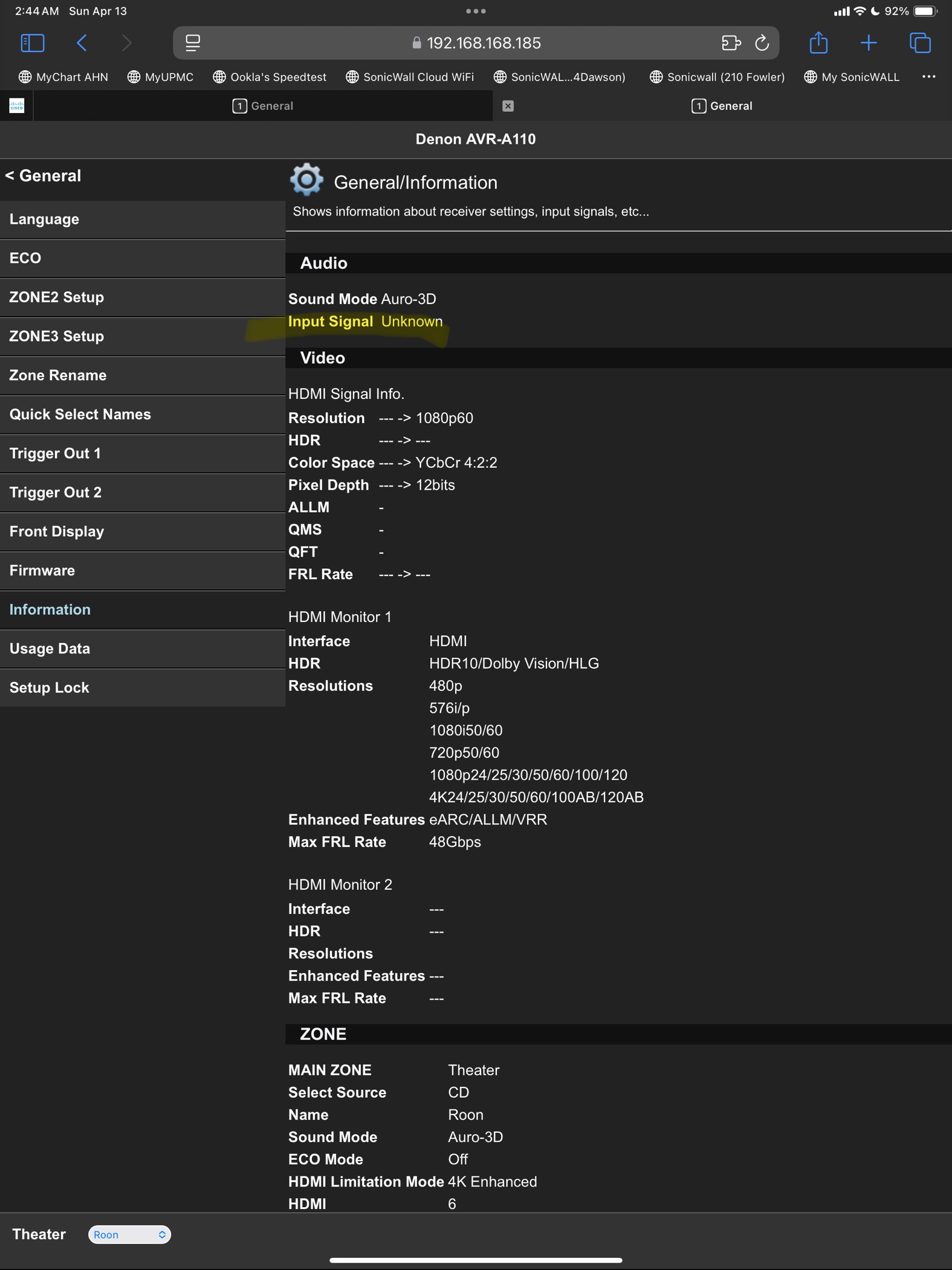Viewport: 952px width, 1270px height.
Task: Select Language in the sidebar
Action: coord(143,219)
